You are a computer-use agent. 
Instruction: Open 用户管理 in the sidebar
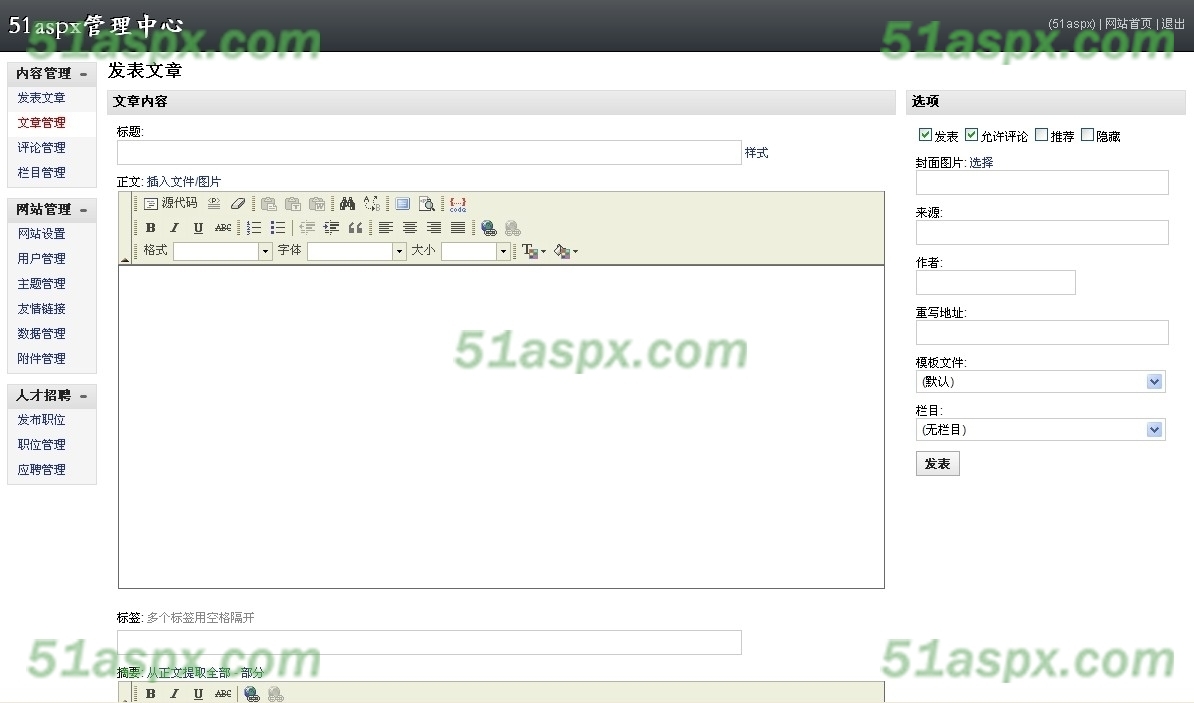click(x=41, y=259)
